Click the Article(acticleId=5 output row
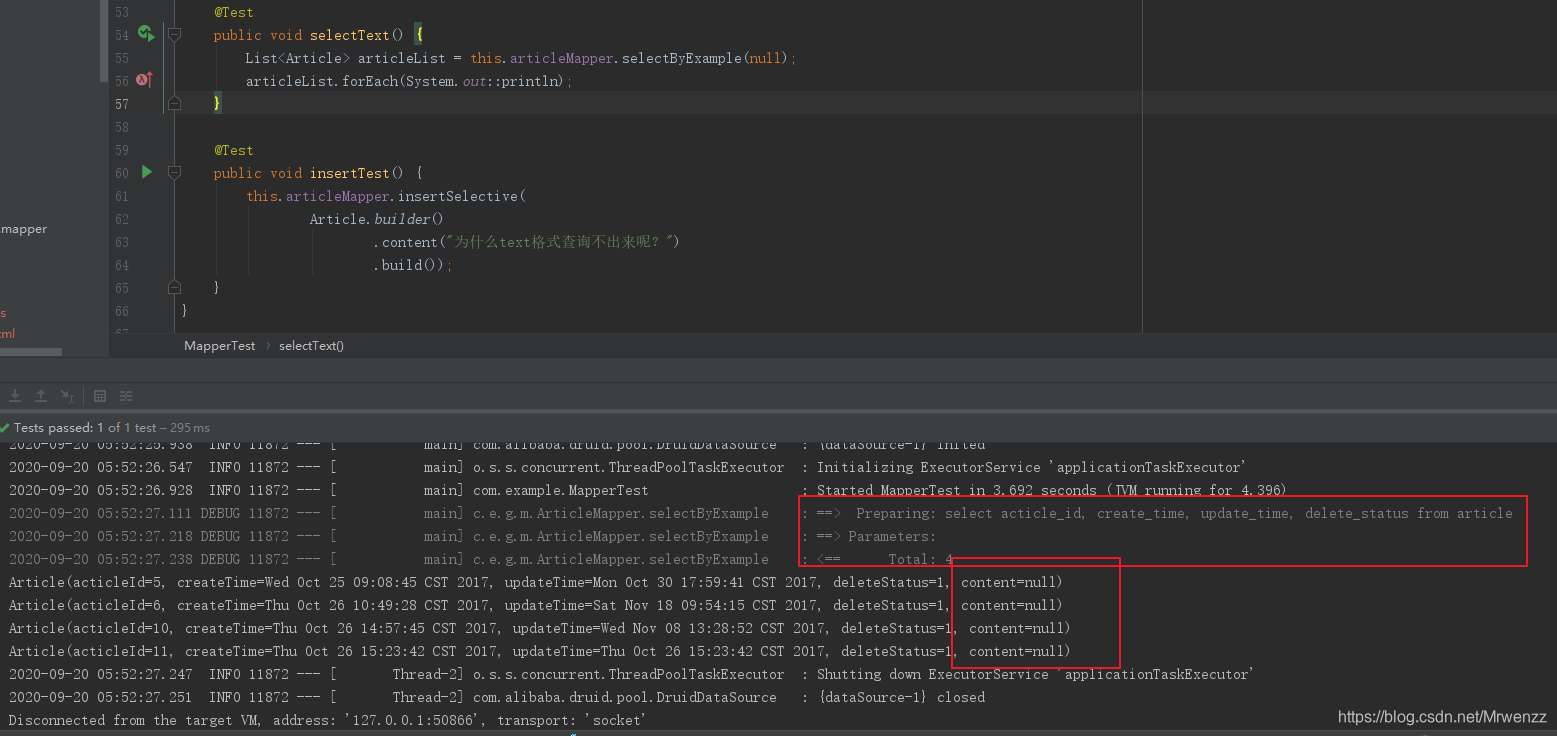This screenshot has width=1557, height=736. [x=535, y=582]
